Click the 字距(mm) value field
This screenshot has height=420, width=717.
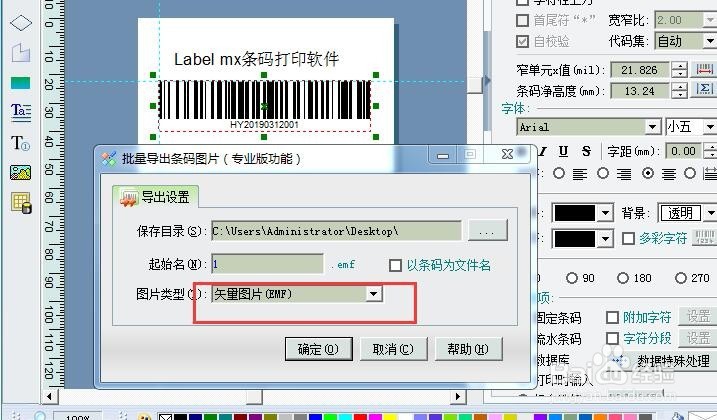(x=683, y=151)
